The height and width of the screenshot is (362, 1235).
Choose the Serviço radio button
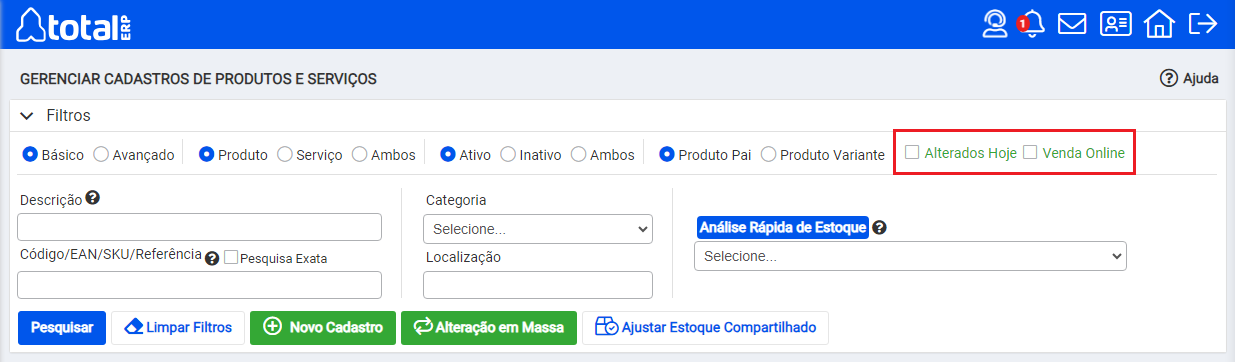pos(284,155)
